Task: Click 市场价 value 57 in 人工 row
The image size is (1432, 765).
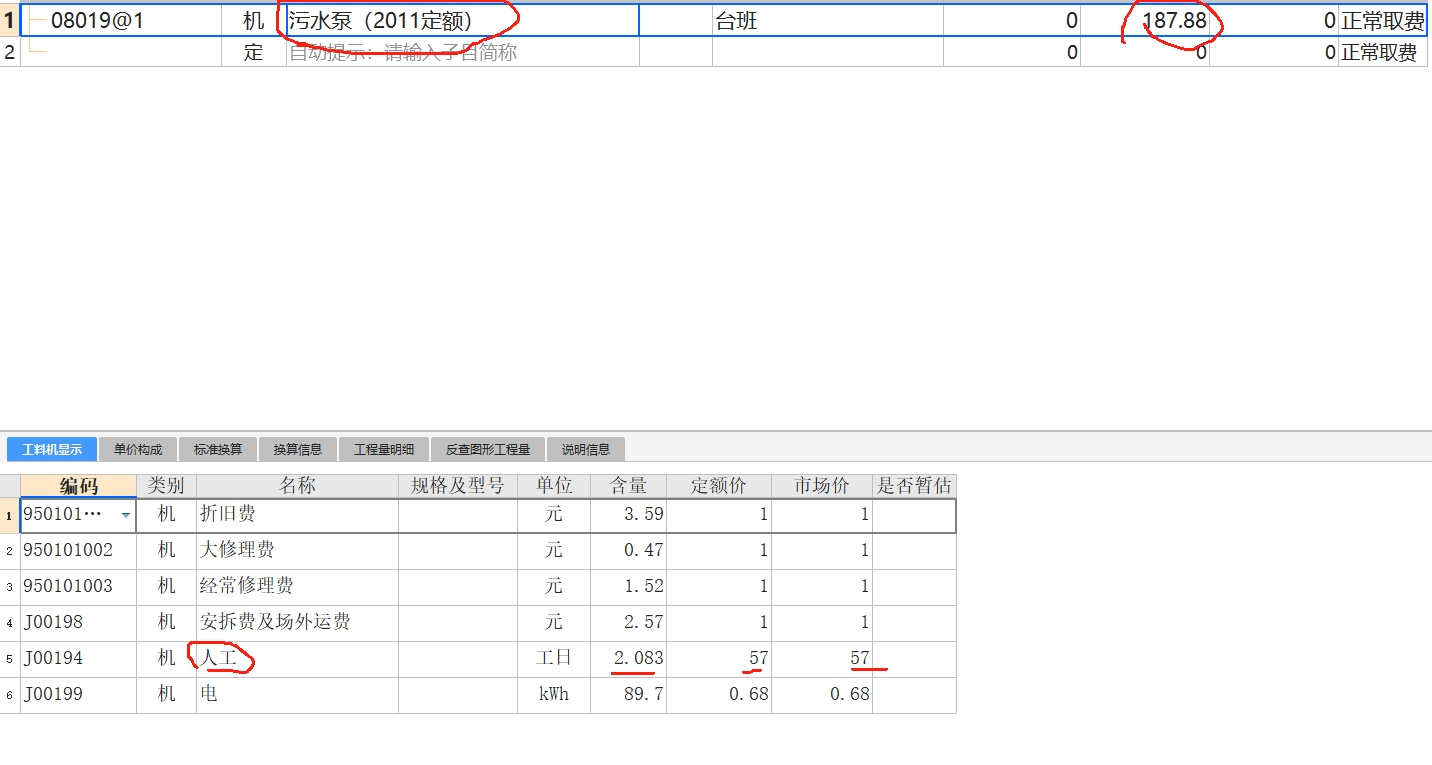Action: pos(822,659)
